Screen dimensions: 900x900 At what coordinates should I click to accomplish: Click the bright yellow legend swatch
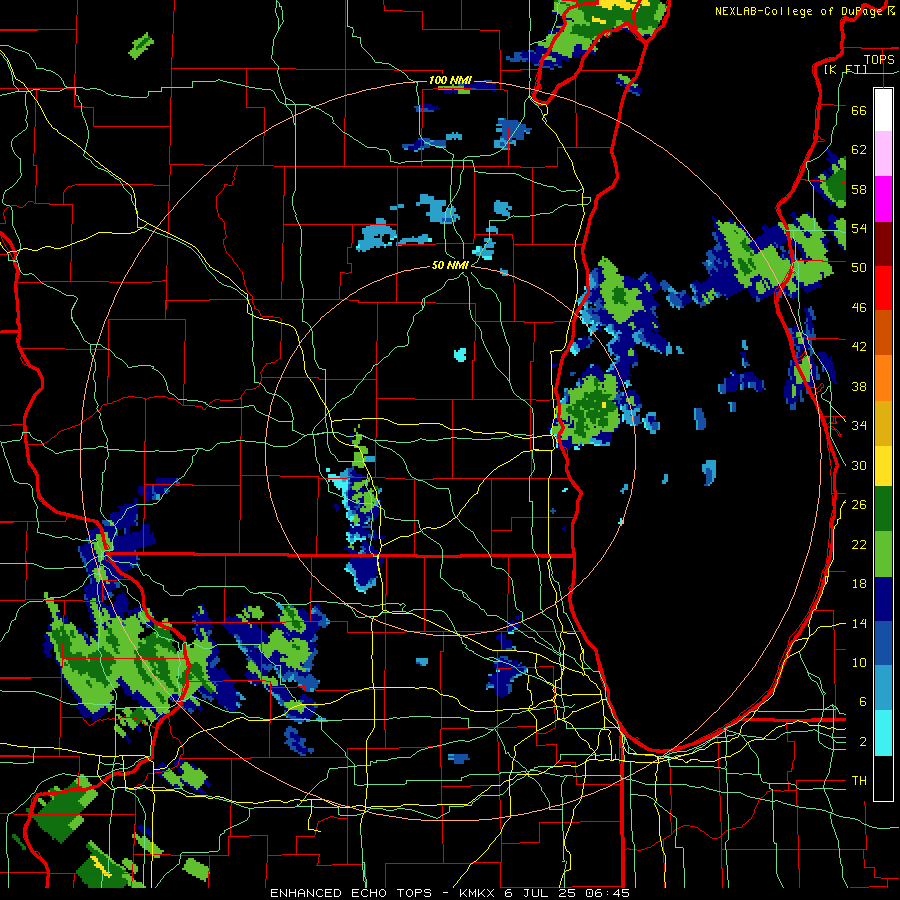pyautogui.click(x=883, y=466)
